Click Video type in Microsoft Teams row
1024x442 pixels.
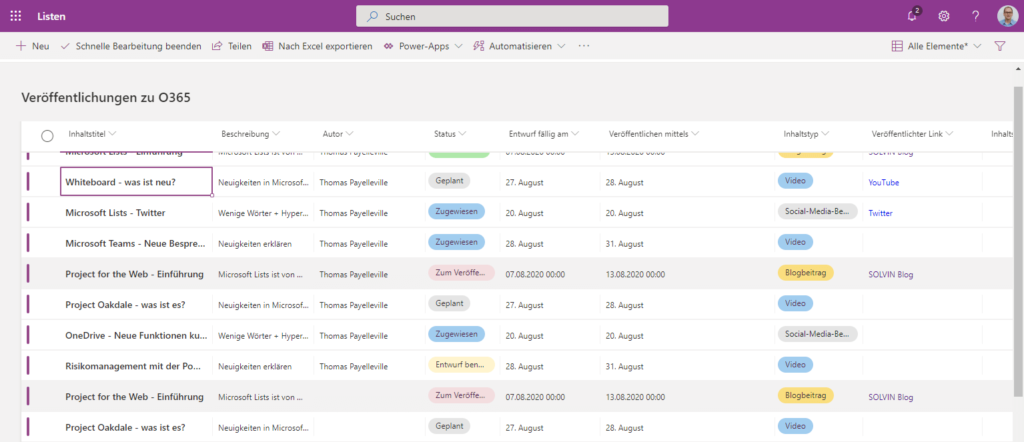pyautogui.click(x=795, y=242)
